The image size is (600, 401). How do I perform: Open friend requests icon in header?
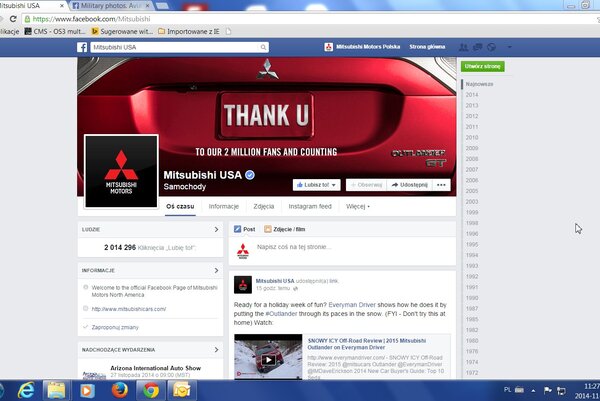pyautogui.click(x=463, y=47)
